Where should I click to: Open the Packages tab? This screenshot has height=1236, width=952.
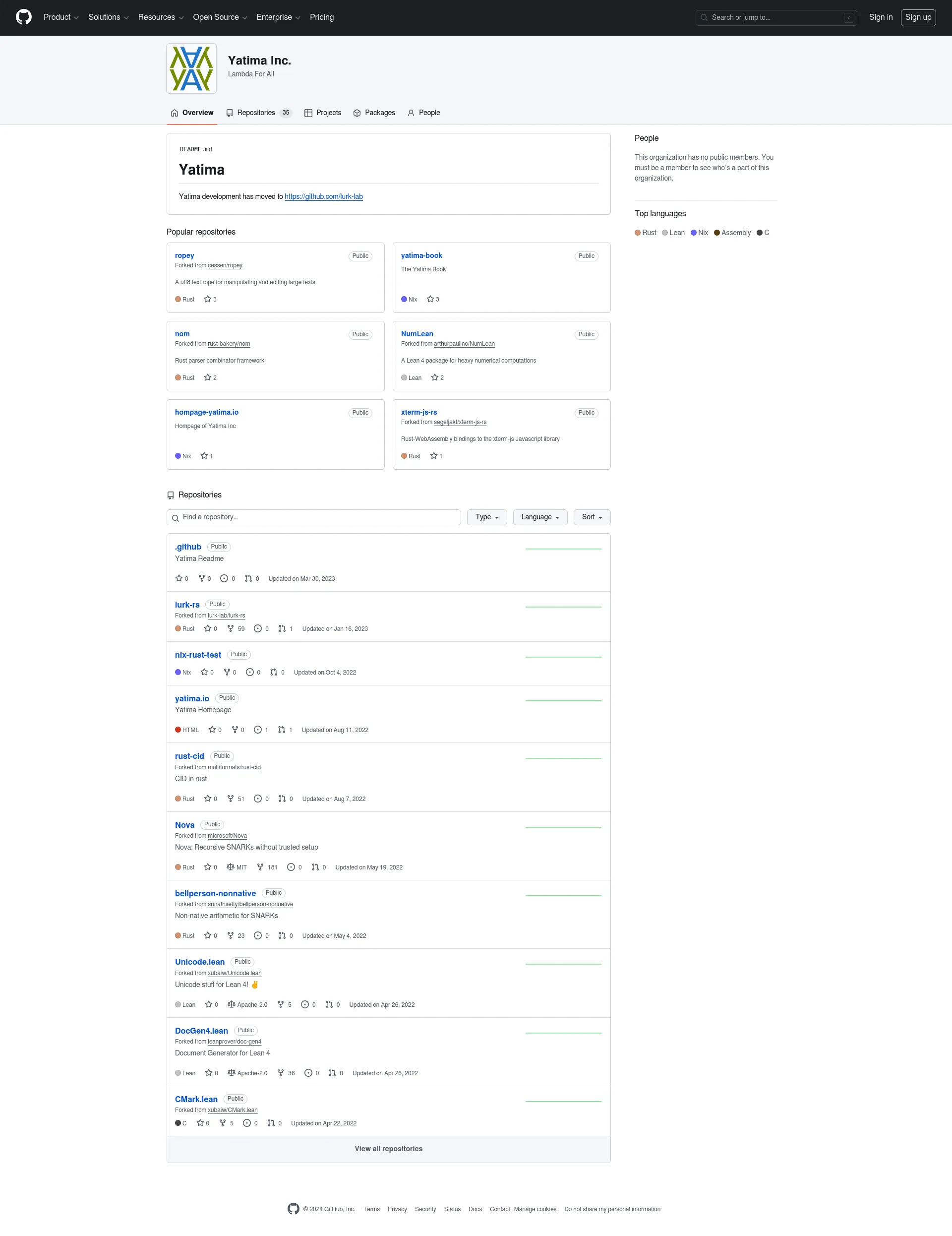click(x=374, y=113)
